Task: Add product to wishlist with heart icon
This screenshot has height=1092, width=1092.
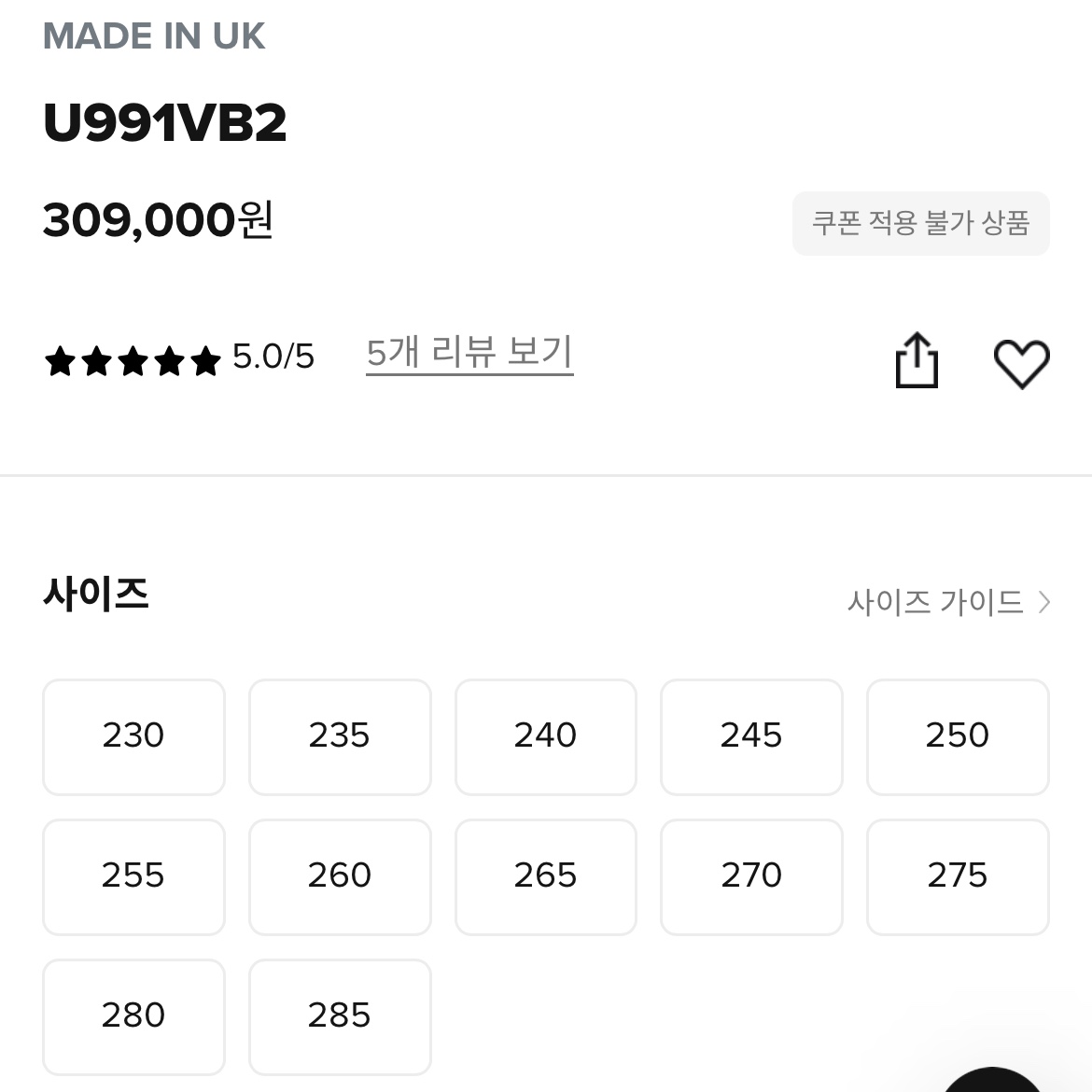Action: (x=1021, y=364)
